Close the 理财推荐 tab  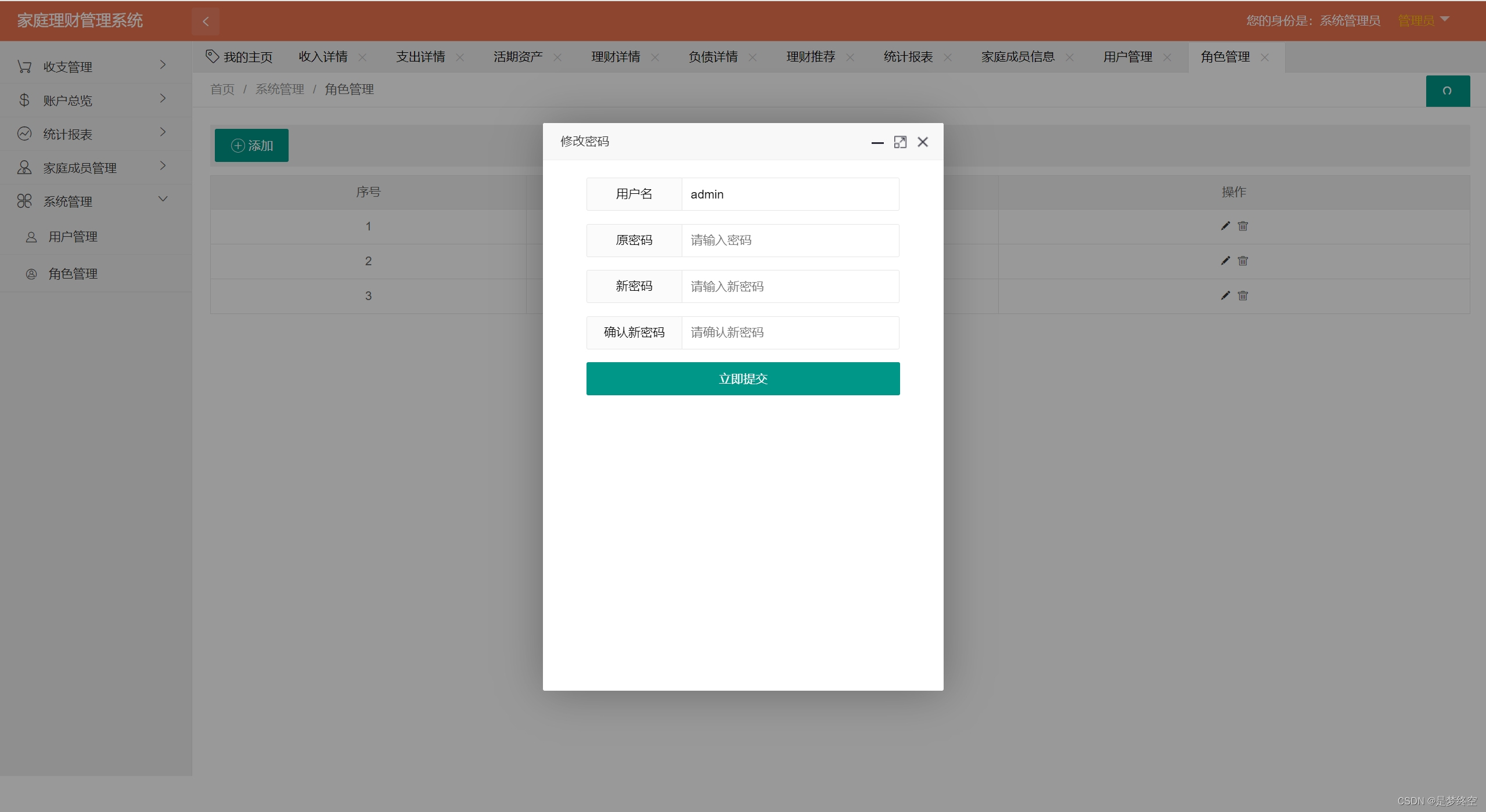coord(850,57)
